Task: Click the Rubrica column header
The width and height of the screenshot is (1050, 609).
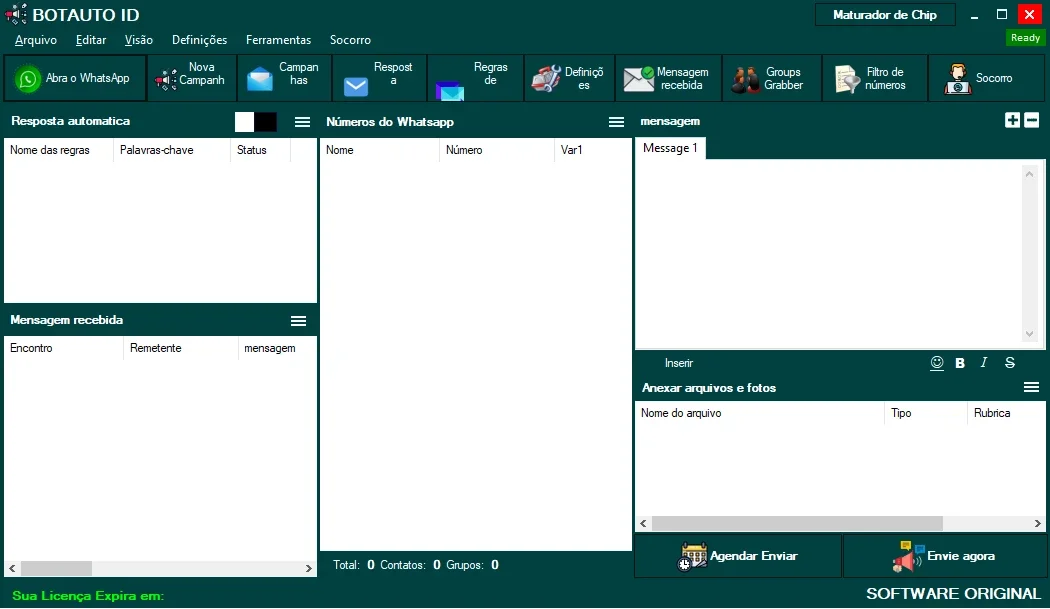Action: [1006, 413]
